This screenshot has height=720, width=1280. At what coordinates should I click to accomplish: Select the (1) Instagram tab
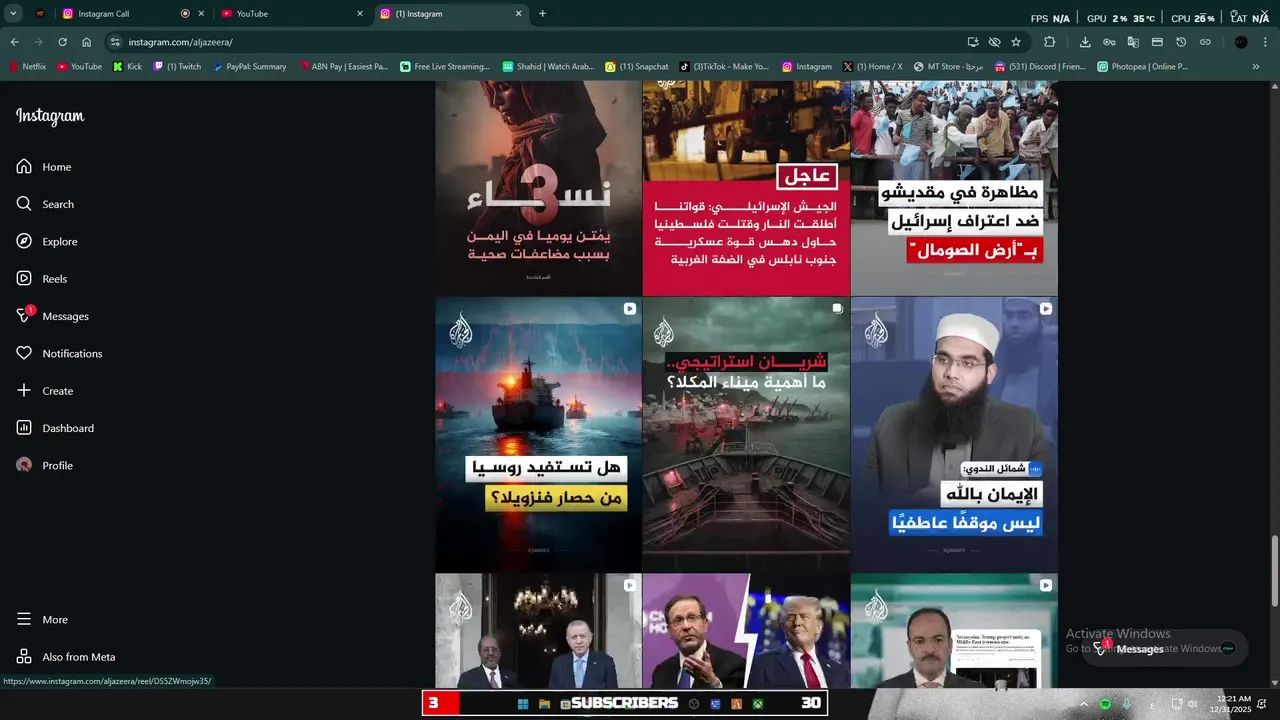(450, 14)
